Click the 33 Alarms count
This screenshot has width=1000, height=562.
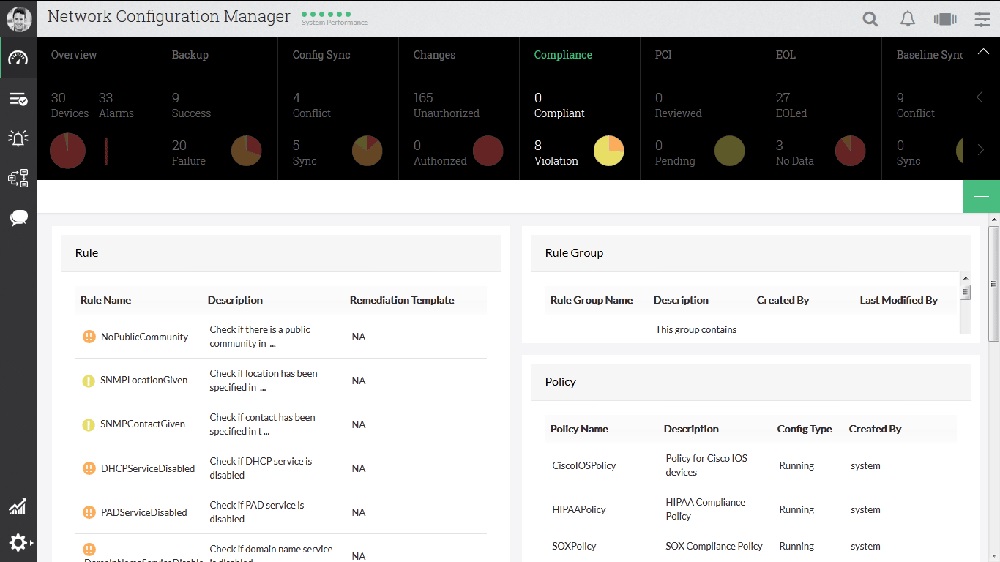(x=116, y=105)
